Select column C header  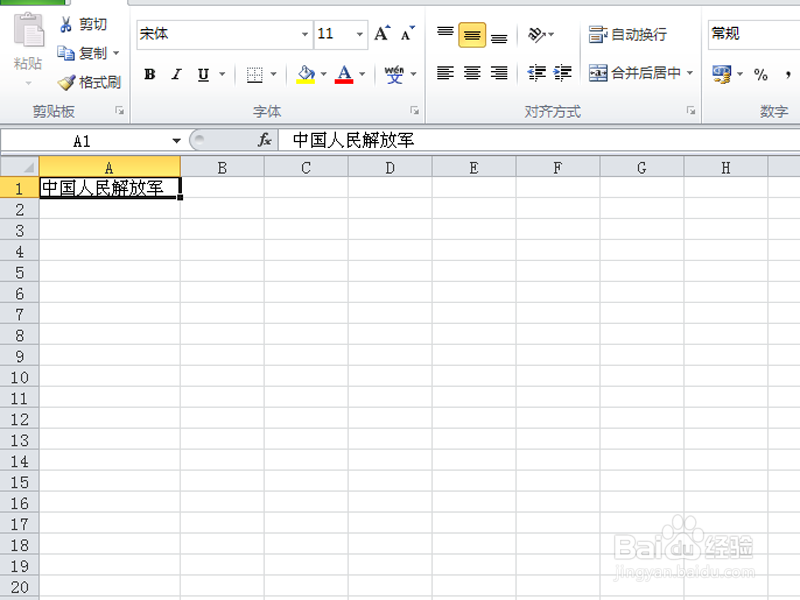pos(306,167)
